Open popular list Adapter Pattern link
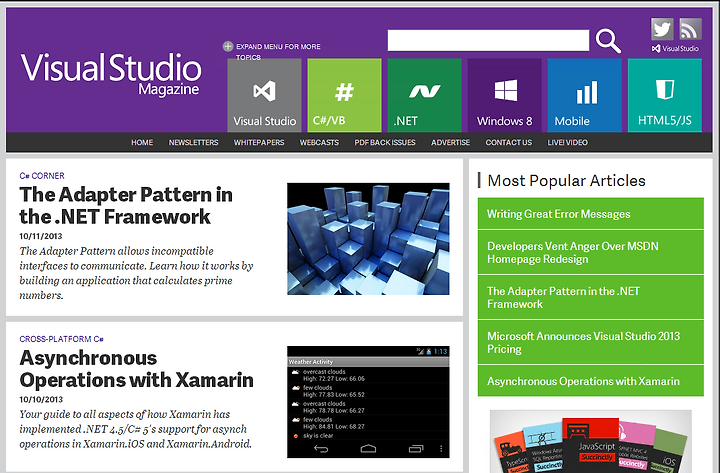The height and width of the screenshot is (473, 720). point(591,298)
